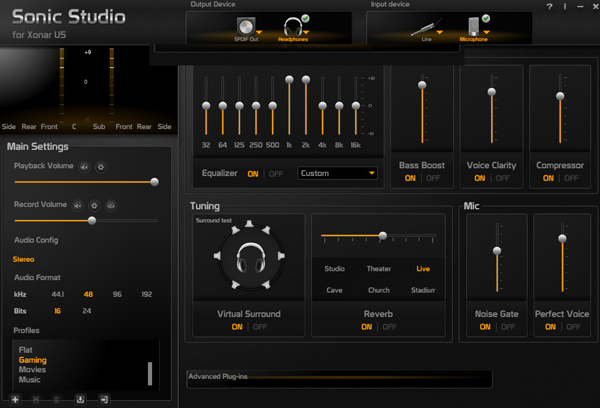
Task: Mute record volume with the speaker icon
Action: point(78,206)
